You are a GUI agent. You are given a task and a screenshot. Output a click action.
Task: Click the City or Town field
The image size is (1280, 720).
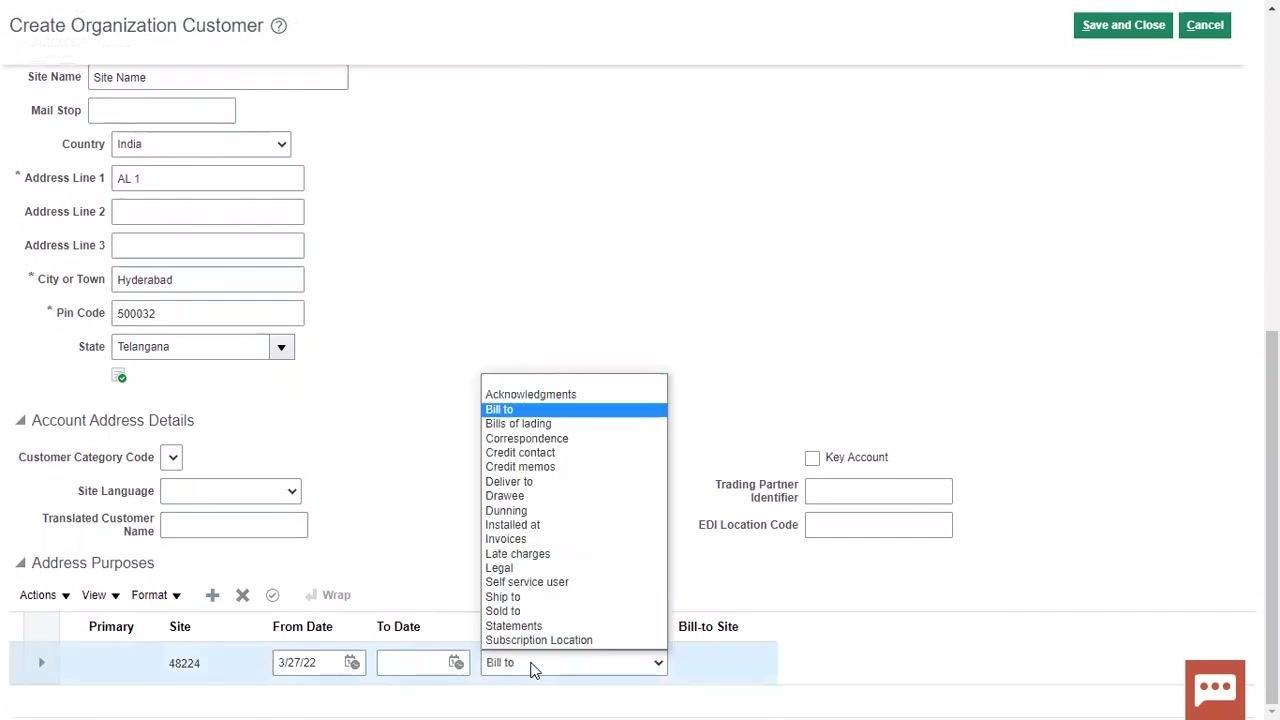pyautogui.click(x=208, y=280)
